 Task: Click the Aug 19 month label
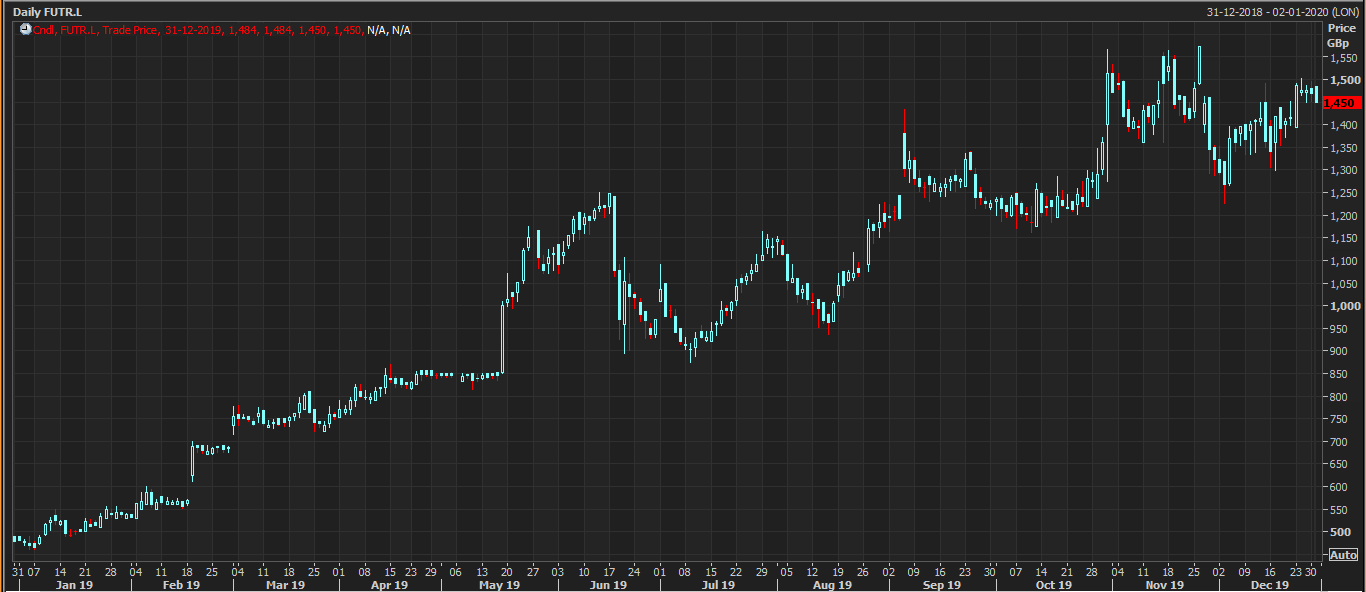832,585
